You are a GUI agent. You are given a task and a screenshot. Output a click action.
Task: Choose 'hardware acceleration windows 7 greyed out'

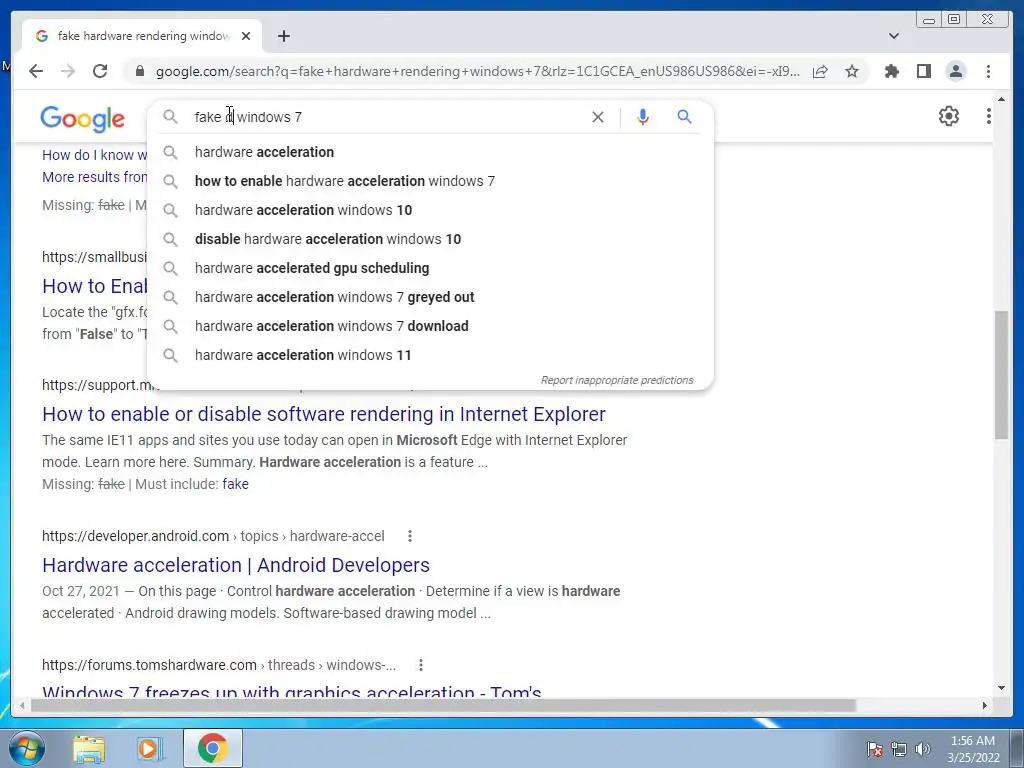click(431, 297)
